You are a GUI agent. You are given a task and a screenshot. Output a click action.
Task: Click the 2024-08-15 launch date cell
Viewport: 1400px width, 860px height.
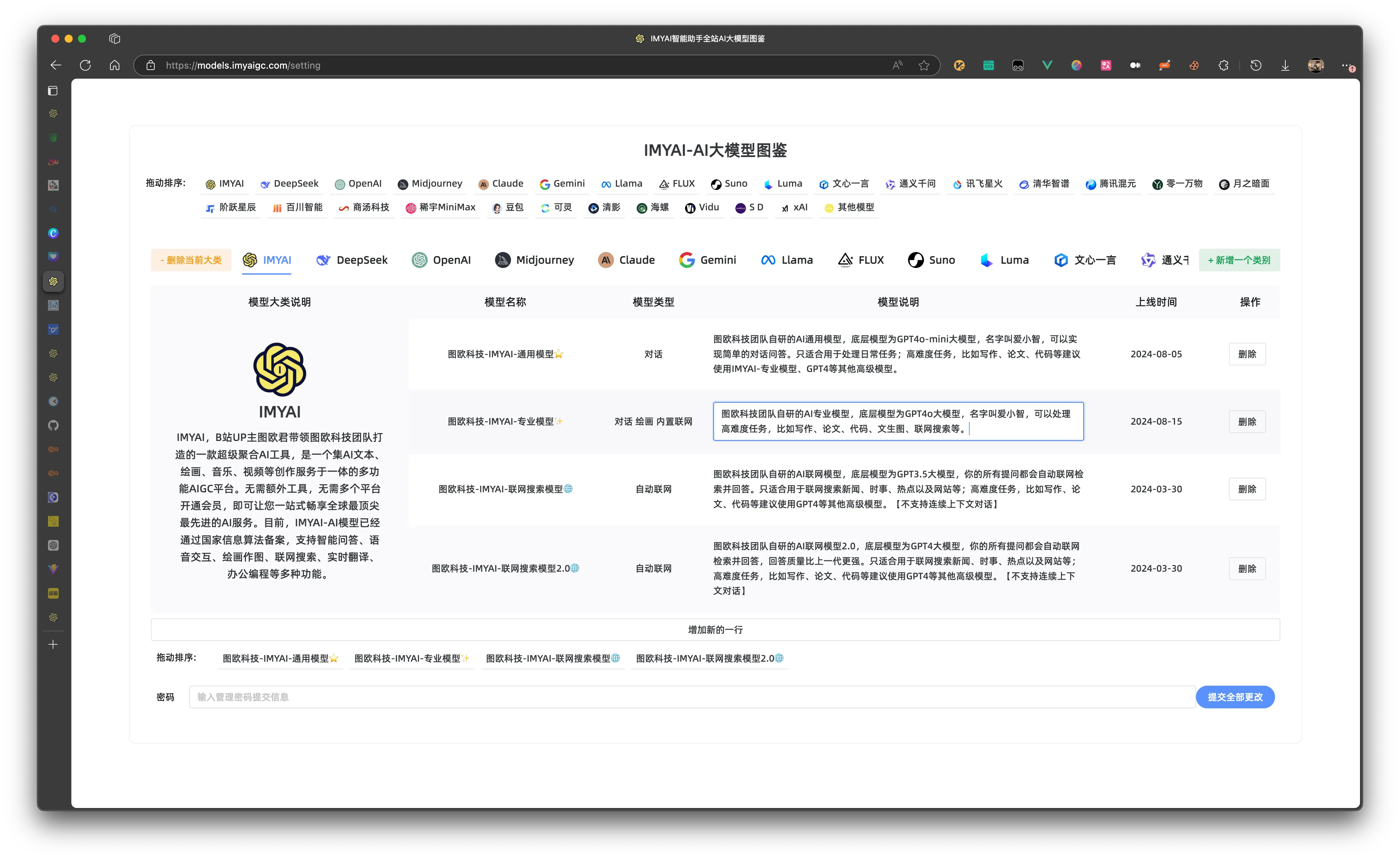click(1156, 421)
